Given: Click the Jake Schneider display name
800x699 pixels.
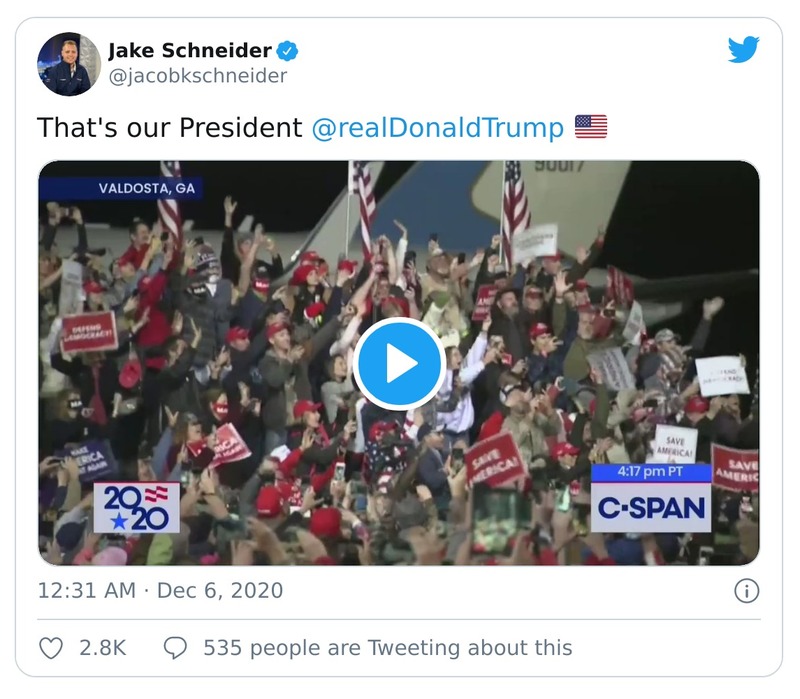Looking at the screenshot, I should point(188,51).
